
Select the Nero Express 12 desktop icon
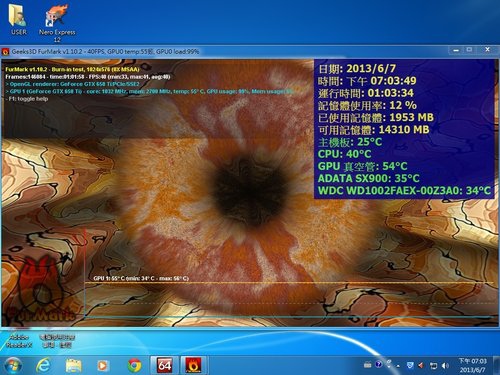point(57,23)
